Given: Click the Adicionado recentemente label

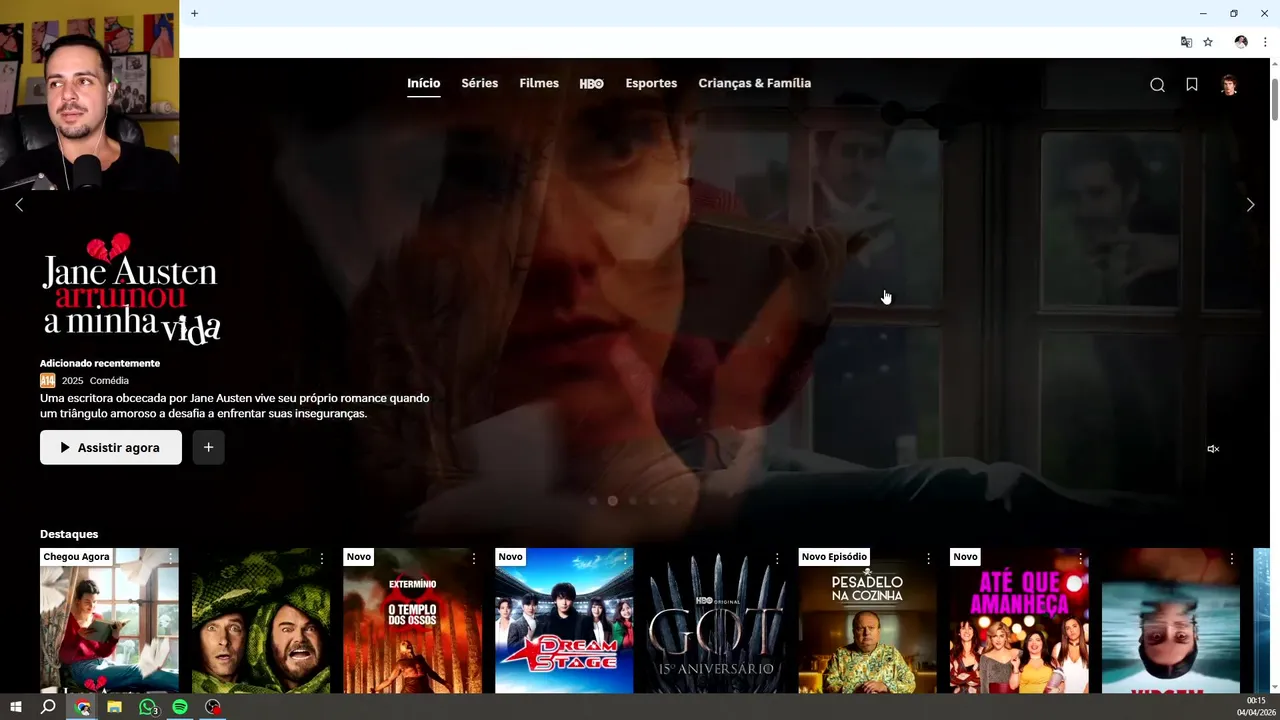Looking at the screenshot, I should click(100, 363).
